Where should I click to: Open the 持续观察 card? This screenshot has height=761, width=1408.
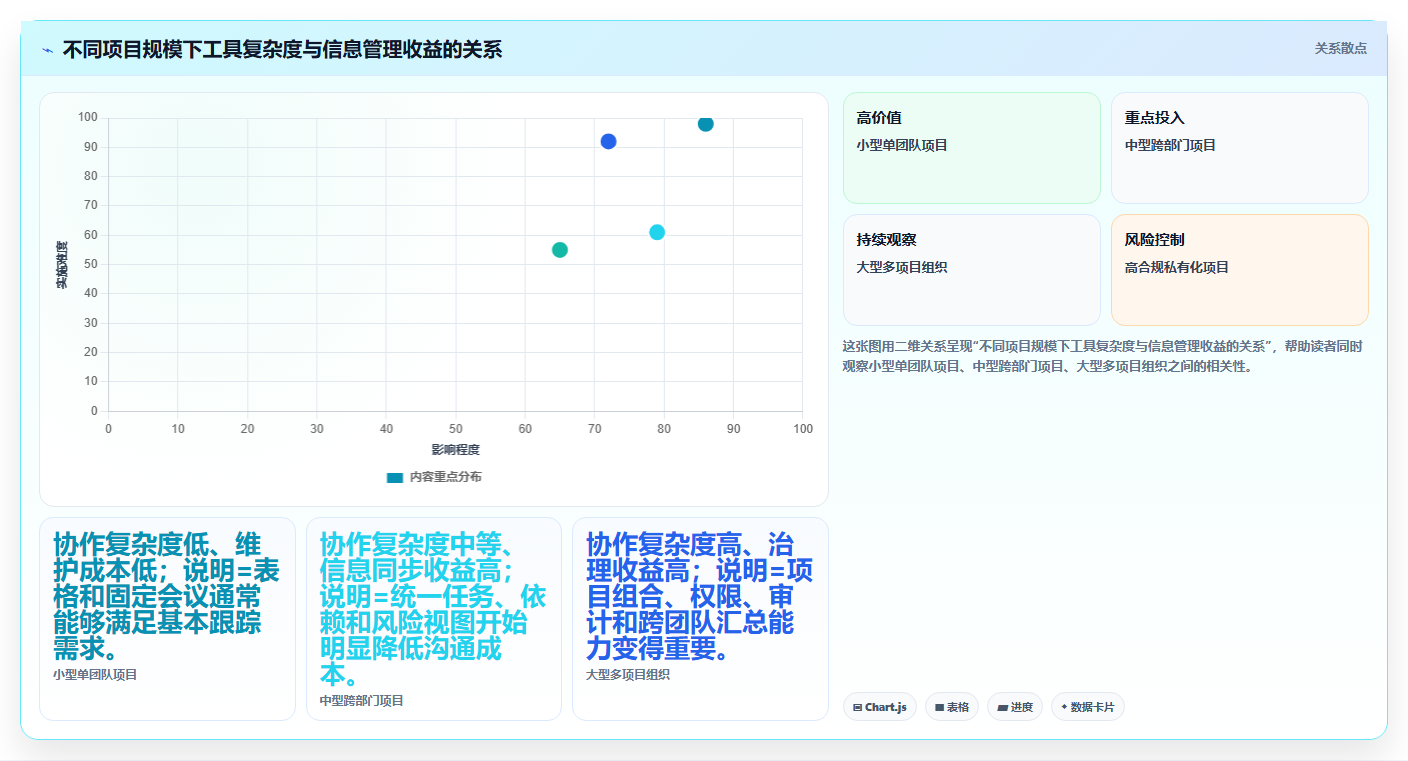[x=972, y=270]
